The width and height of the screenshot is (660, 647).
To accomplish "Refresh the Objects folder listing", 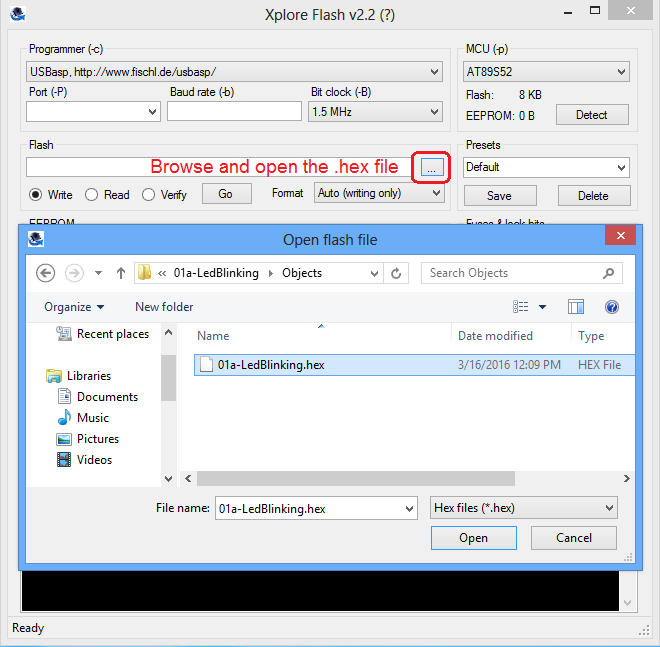I will (x=397, y=273).
